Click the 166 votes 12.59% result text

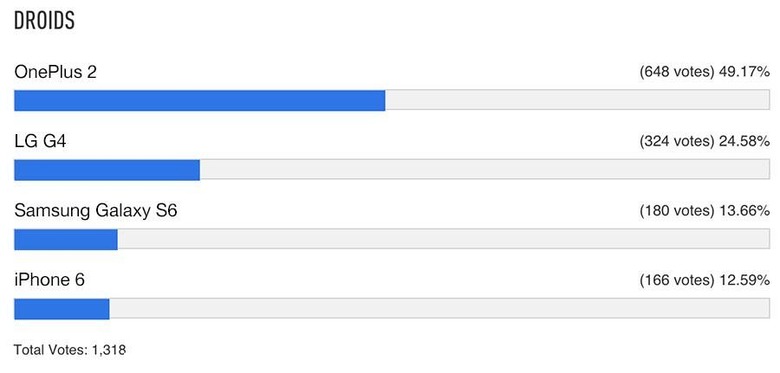pyautogui.click(x=704, y=281)
